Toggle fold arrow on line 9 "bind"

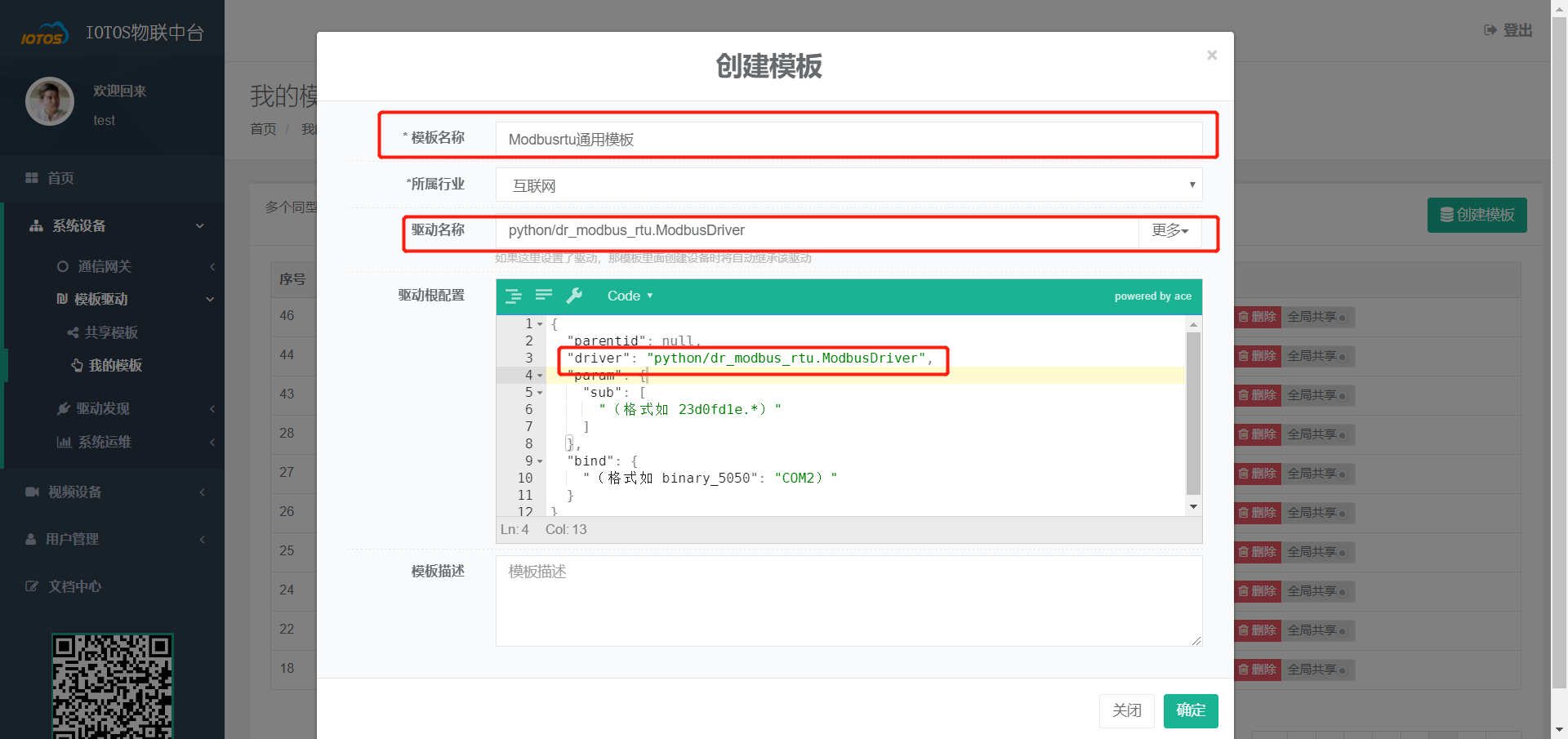click(x=540, y=461)
